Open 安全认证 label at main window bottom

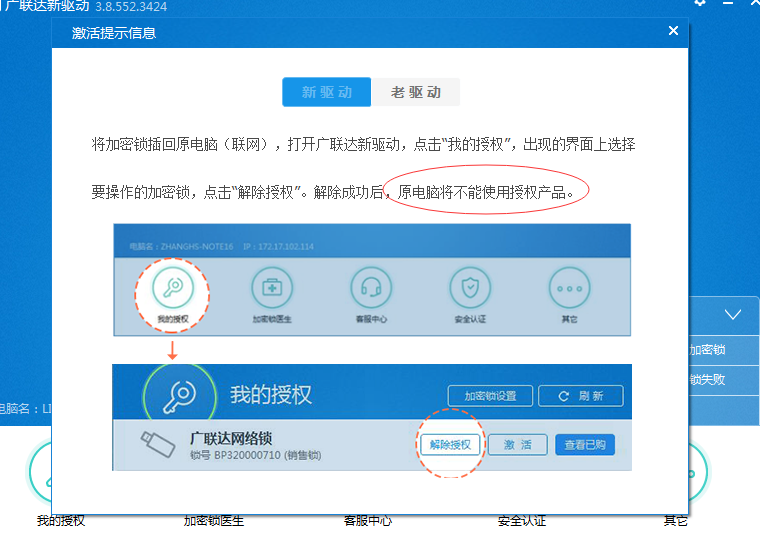coord(522,521)
